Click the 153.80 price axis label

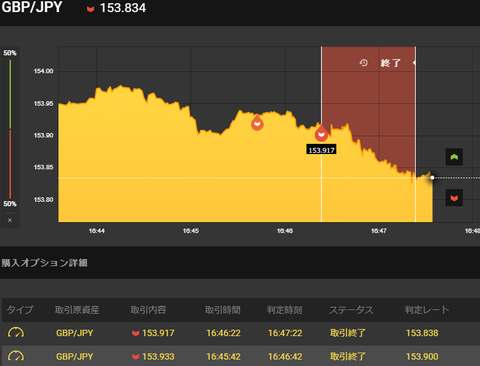point(43,200)
